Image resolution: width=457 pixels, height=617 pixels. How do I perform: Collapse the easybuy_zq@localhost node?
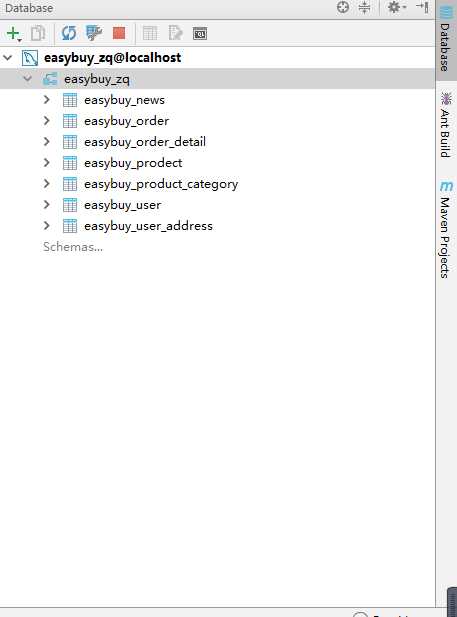coord(8,58)
